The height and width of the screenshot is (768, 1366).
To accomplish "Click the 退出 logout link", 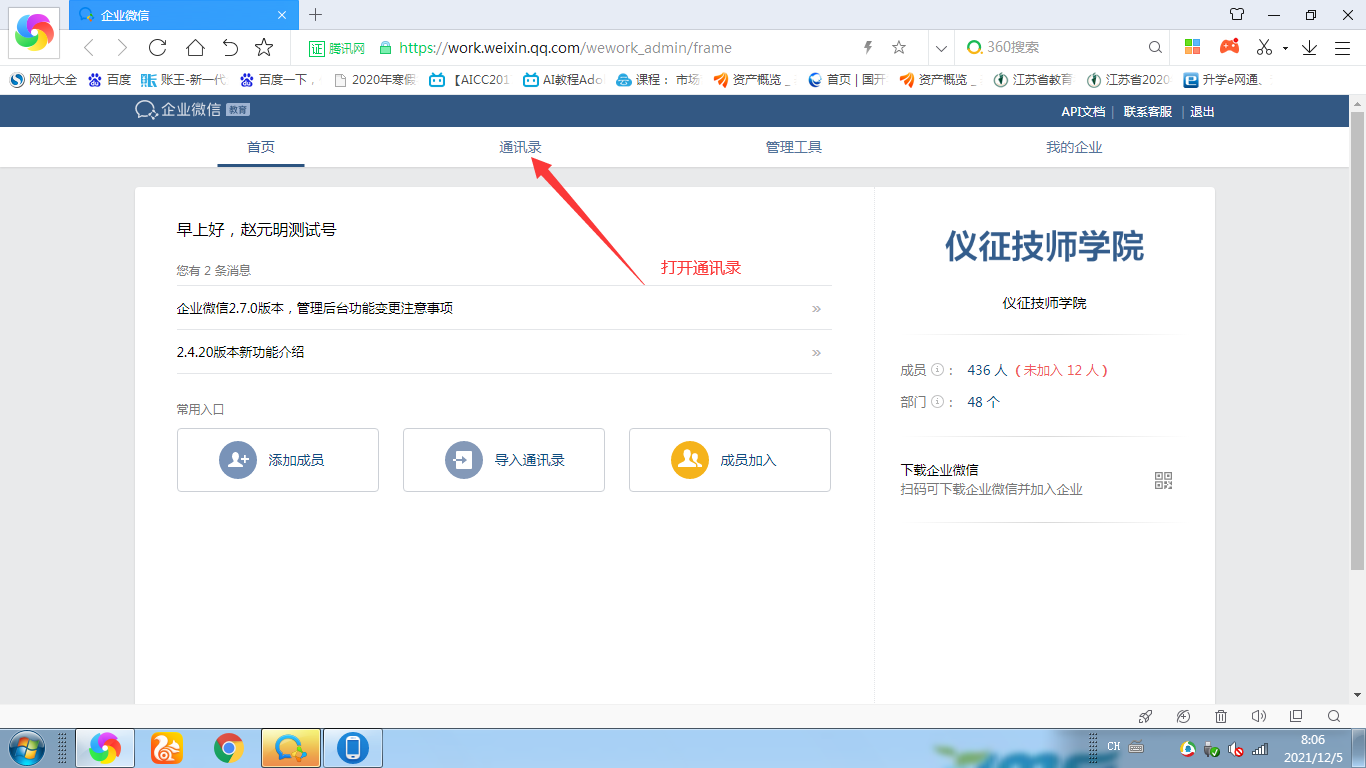I will [x=1202, y=112].
